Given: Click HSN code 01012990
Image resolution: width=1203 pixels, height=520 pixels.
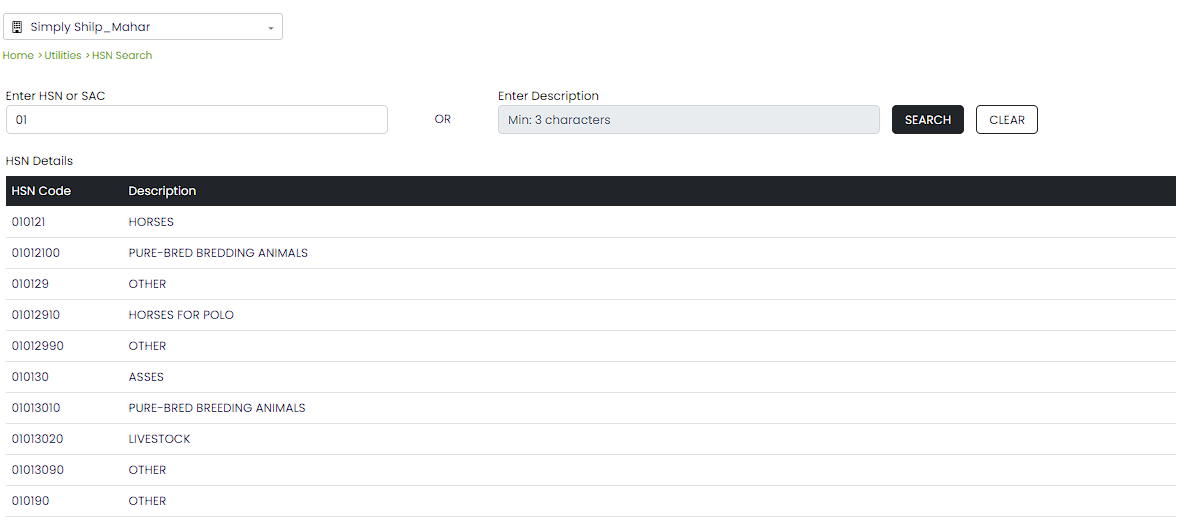Looking at the screenshot, I should (x=36, y=346).
